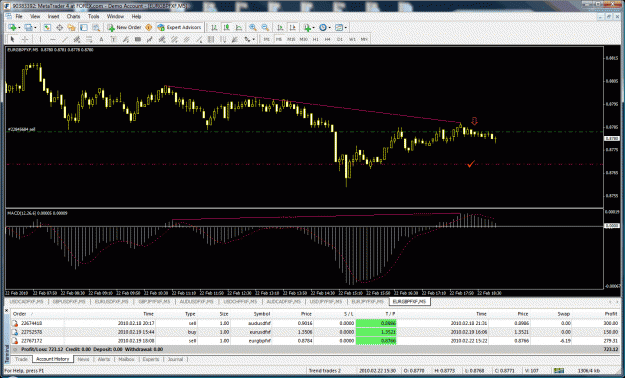The width and height of the screenshot is (625, 378).
Task: Set timeframe to D1
Action: pyautogui.click(x=340, y=39)
